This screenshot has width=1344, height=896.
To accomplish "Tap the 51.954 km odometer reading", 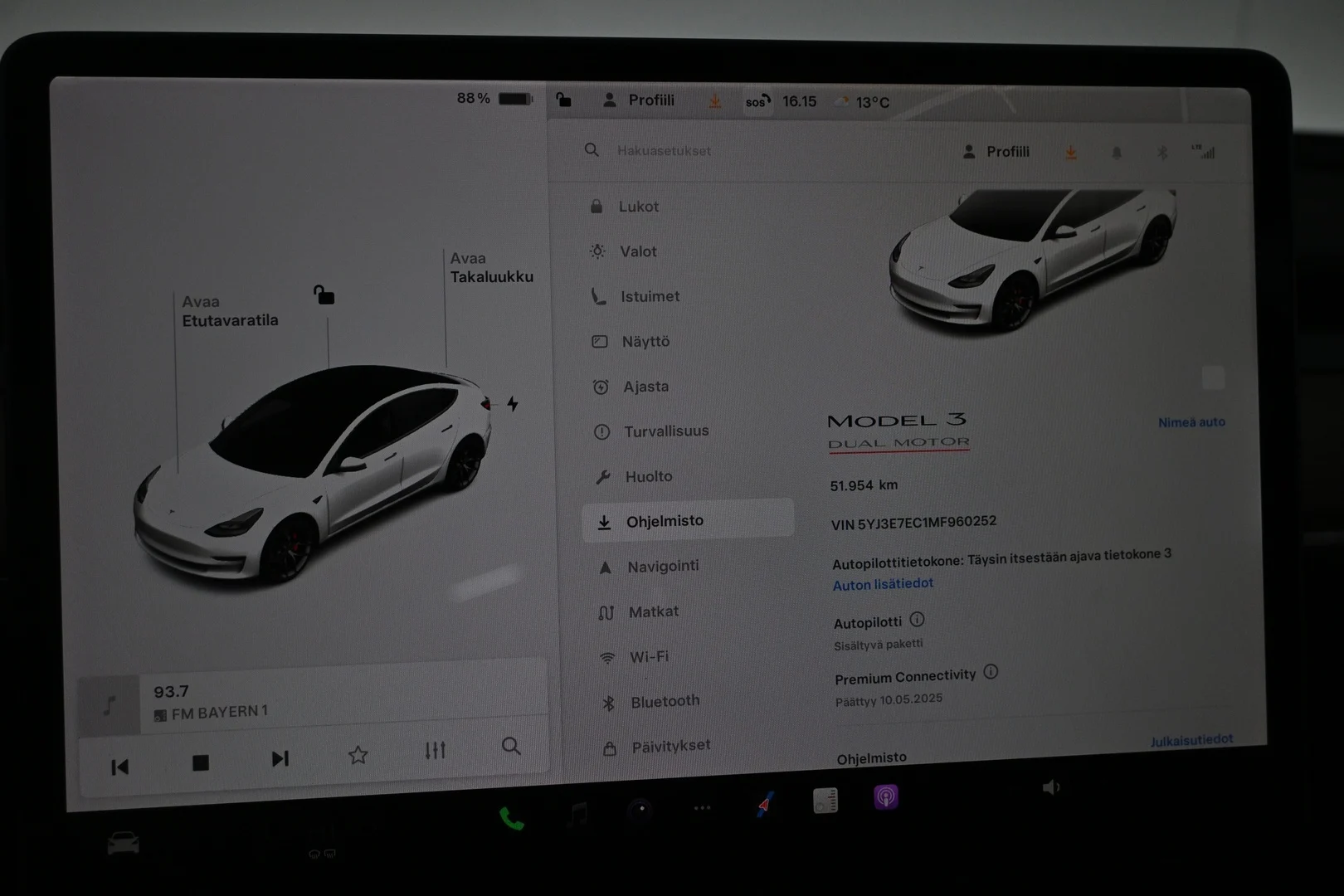I will (864, 485).
